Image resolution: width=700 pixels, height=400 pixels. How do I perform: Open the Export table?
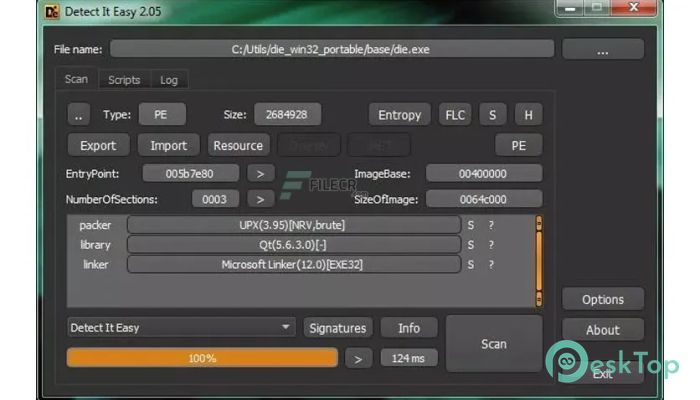[x=98, y=145]
